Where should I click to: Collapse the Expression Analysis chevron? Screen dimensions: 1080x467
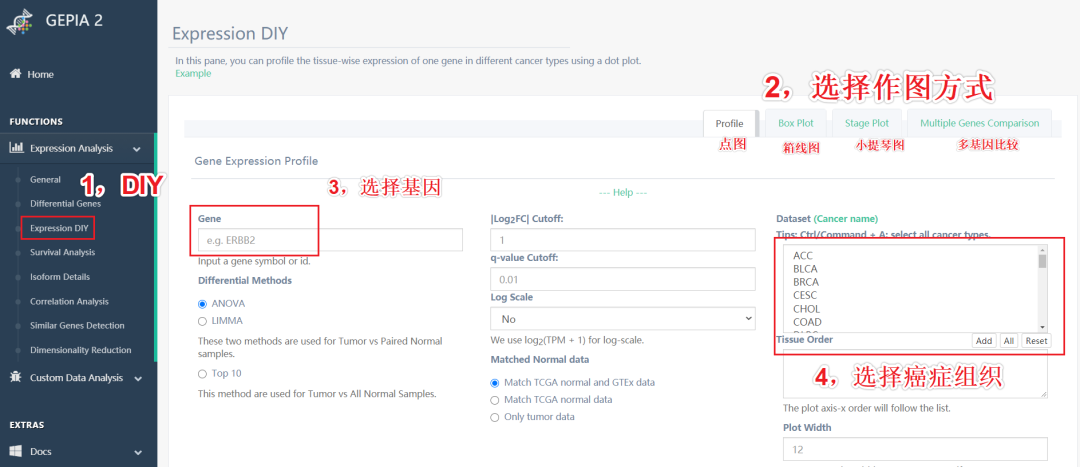click(x=137, y=149)
